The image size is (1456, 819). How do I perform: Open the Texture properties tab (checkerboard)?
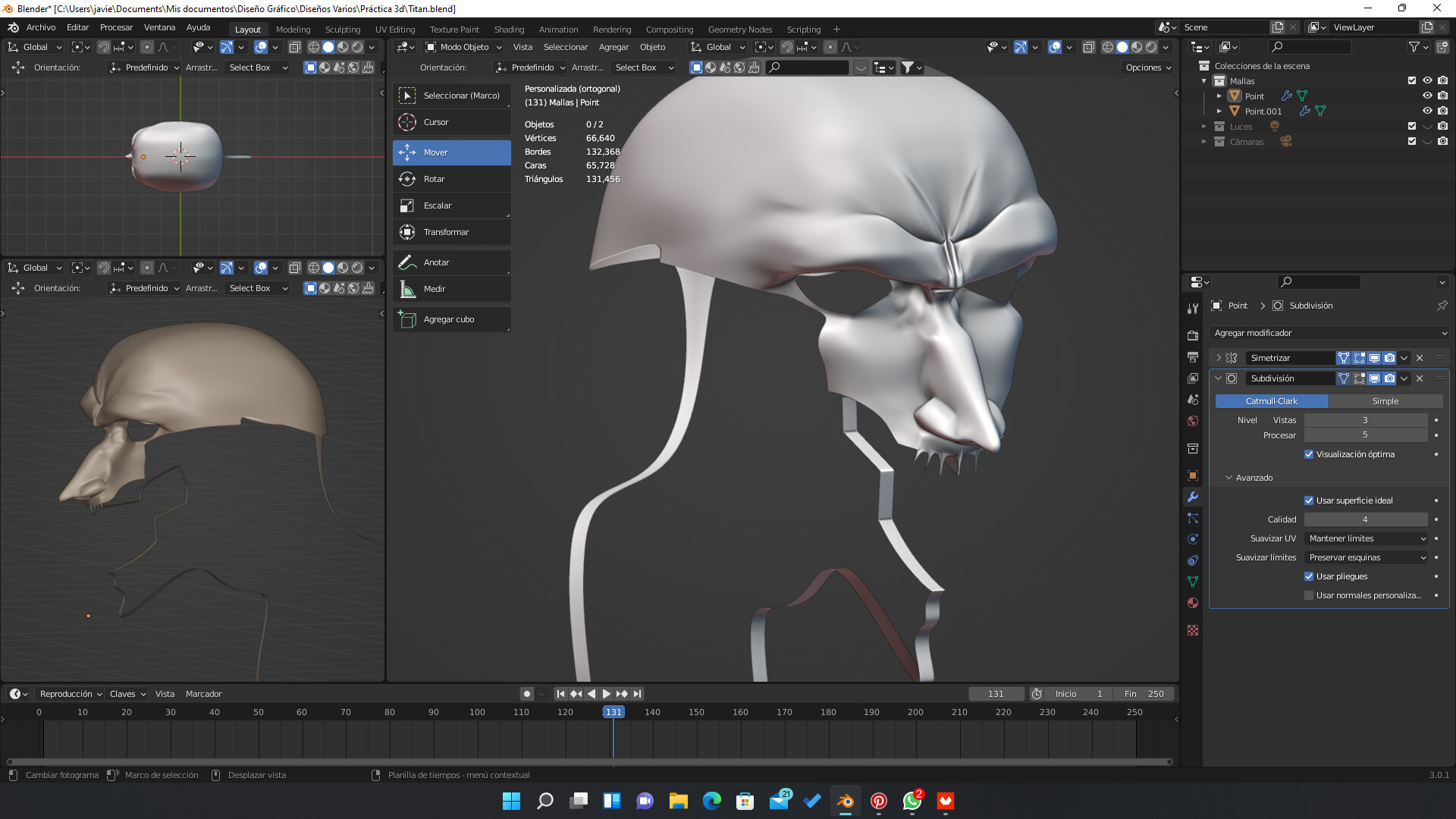[x=1193, y=630]
